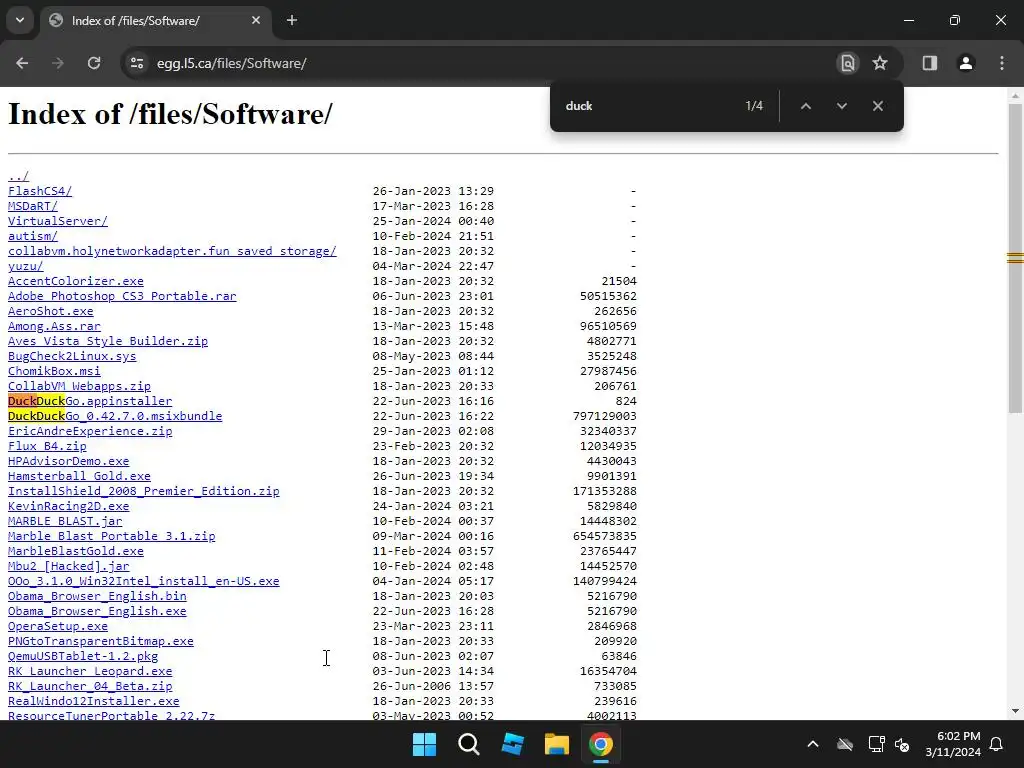This screenshot has width=1024, height=768.
Task: View site information icon in address bar
Action: click(137, 63)
